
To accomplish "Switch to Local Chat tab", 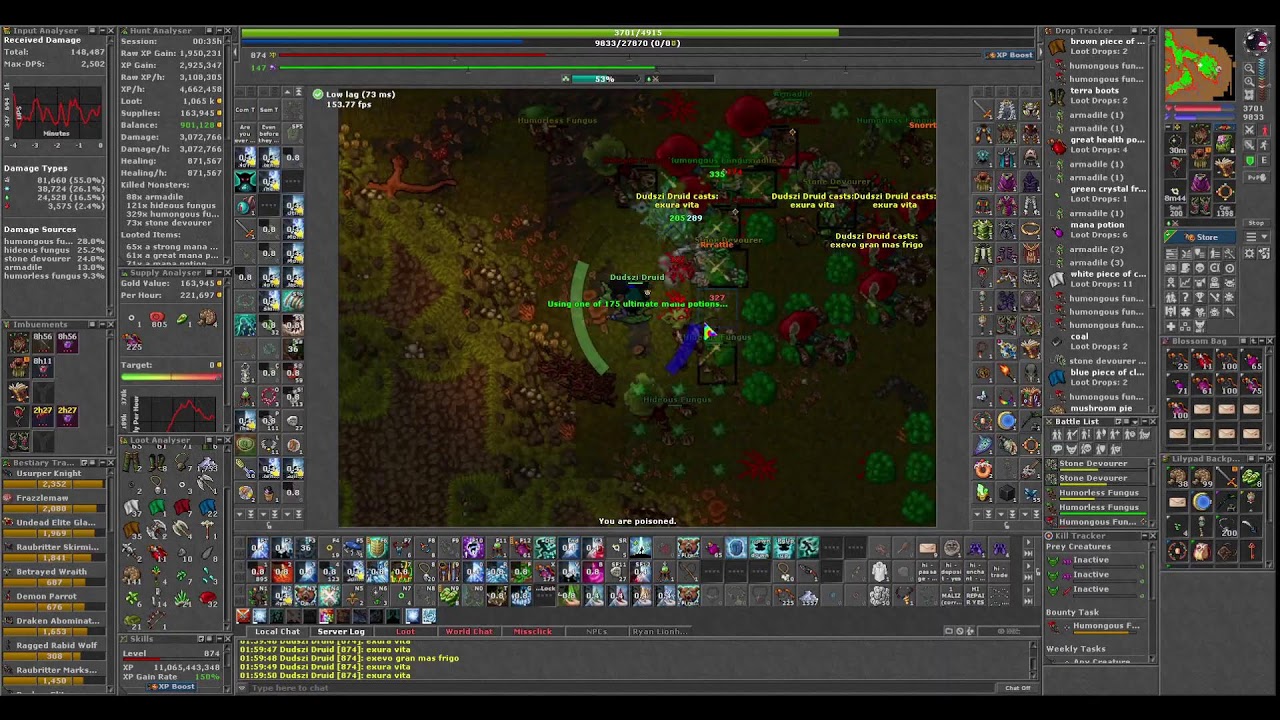I will tap(277, 632).
